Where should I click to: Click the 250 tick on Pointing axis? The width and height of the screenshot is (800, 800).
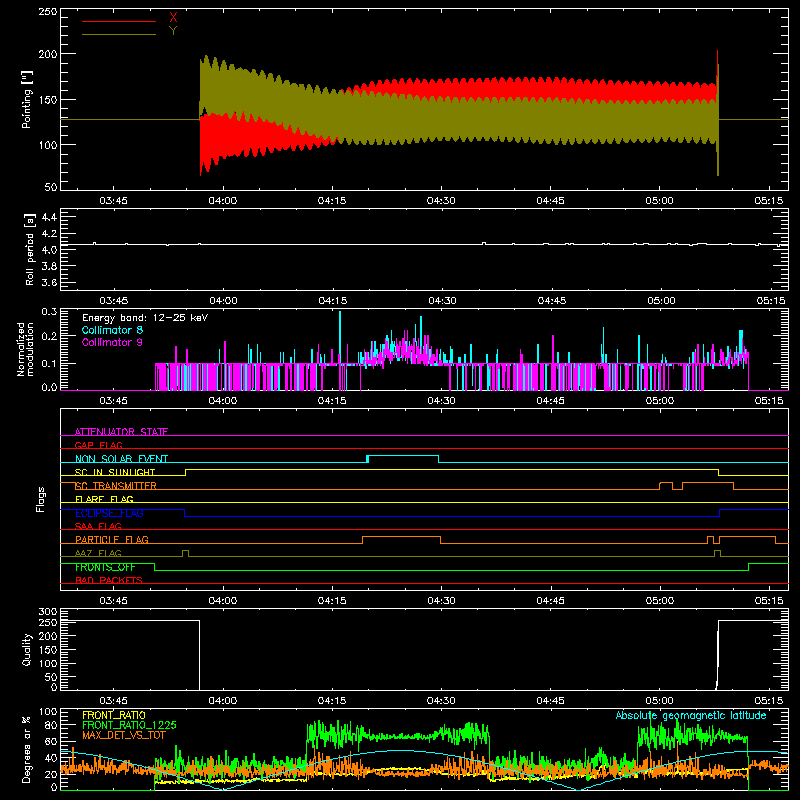pos(48,12)
